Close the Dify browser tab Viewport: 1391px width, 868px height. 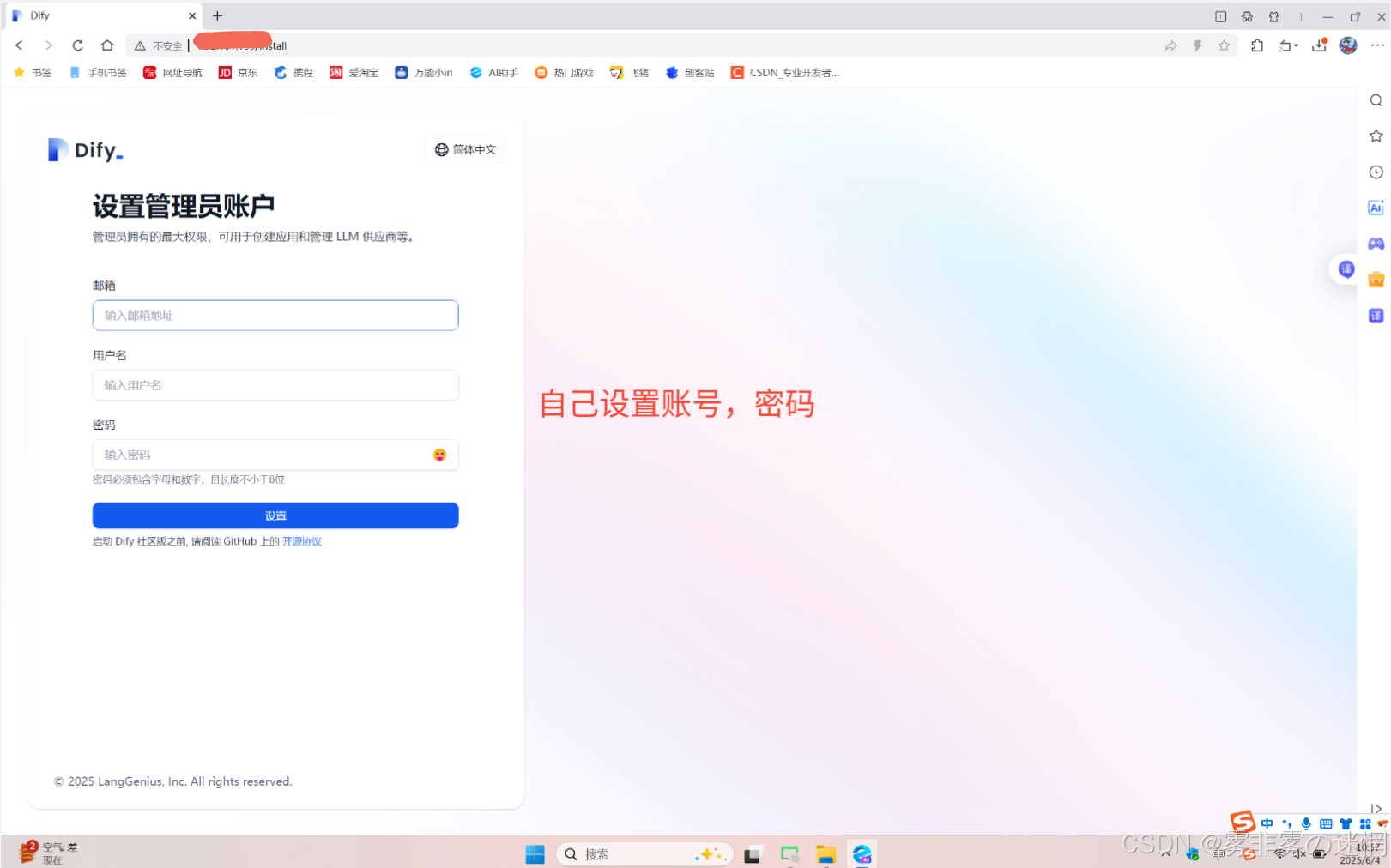click(x=192, y=15)
